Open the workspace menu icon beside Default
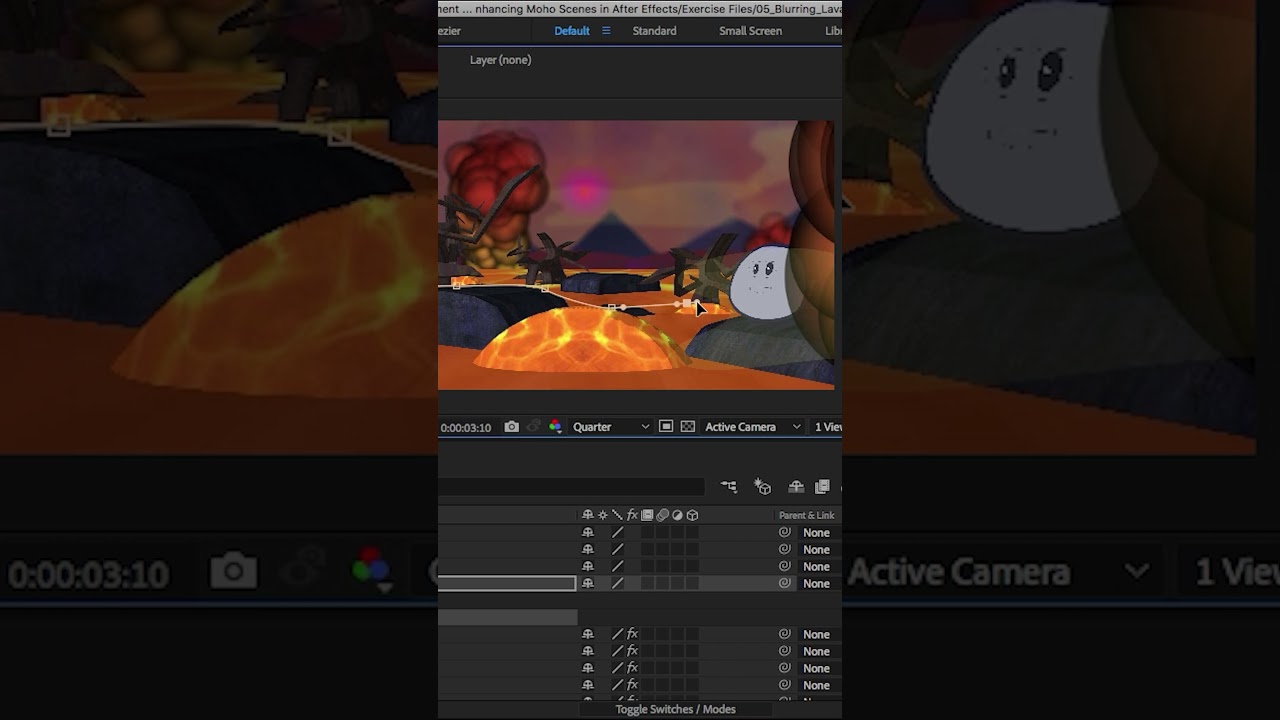 click(x=606, y=31)
